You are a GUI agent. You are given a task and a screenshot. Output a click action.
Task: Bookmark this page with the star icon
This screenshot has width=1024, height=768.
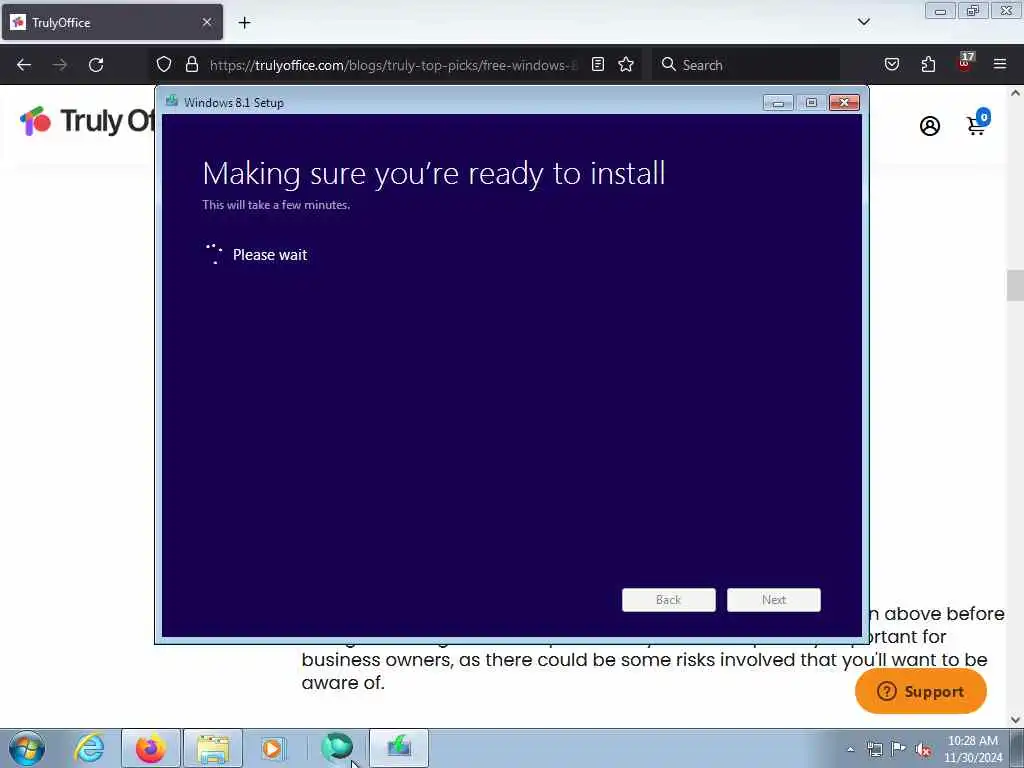click(626, 64)
